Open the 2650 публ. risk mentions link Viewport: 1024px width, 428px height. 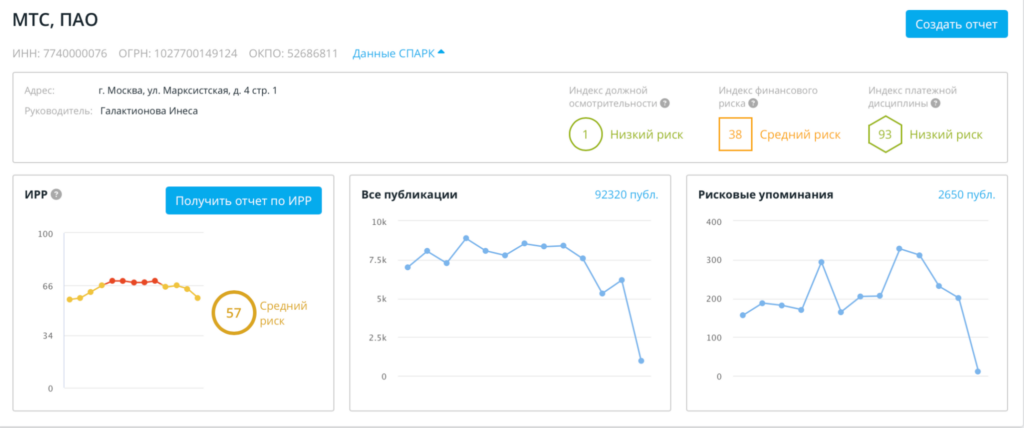click(x=966, y=195)
